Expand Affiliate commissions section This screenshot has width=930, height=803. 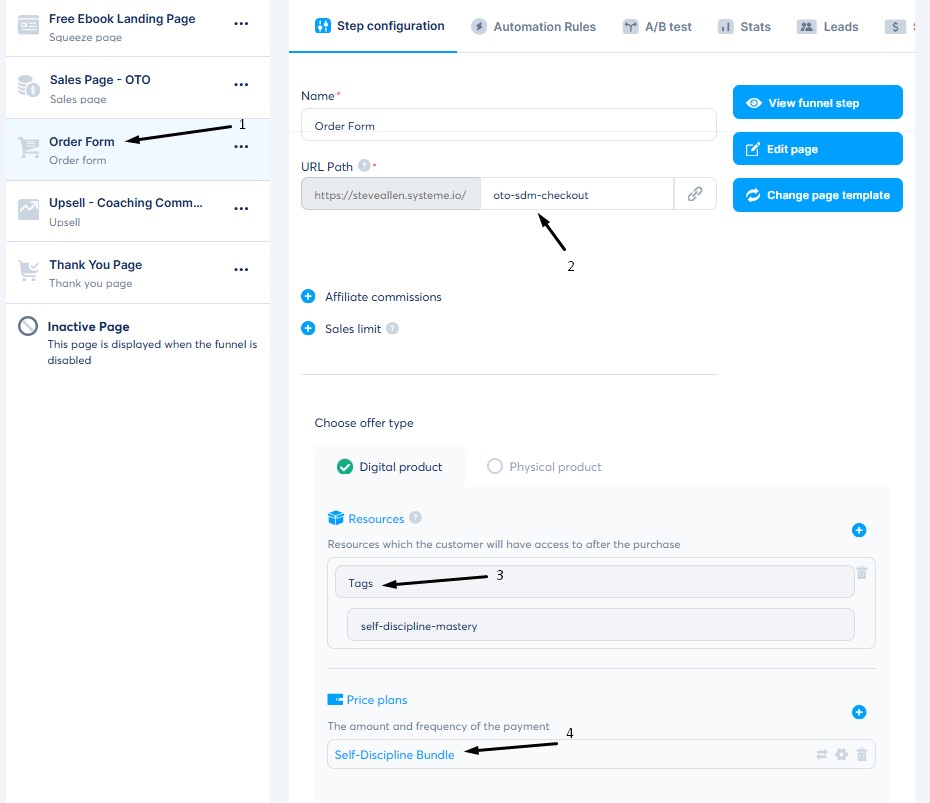coord(372,297)
